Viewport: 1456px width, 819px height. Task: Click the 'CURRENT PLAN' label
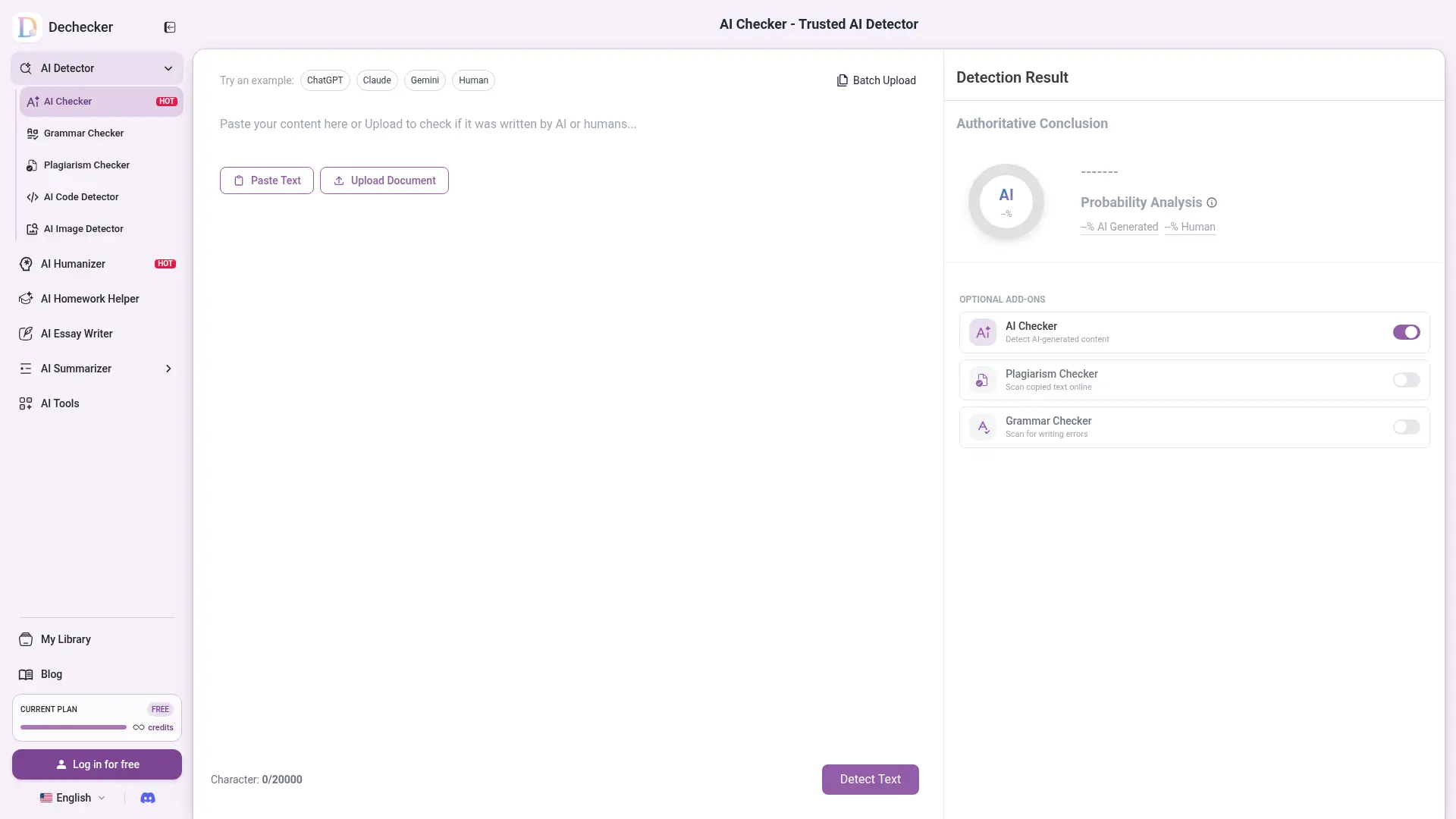coord(49,710)
